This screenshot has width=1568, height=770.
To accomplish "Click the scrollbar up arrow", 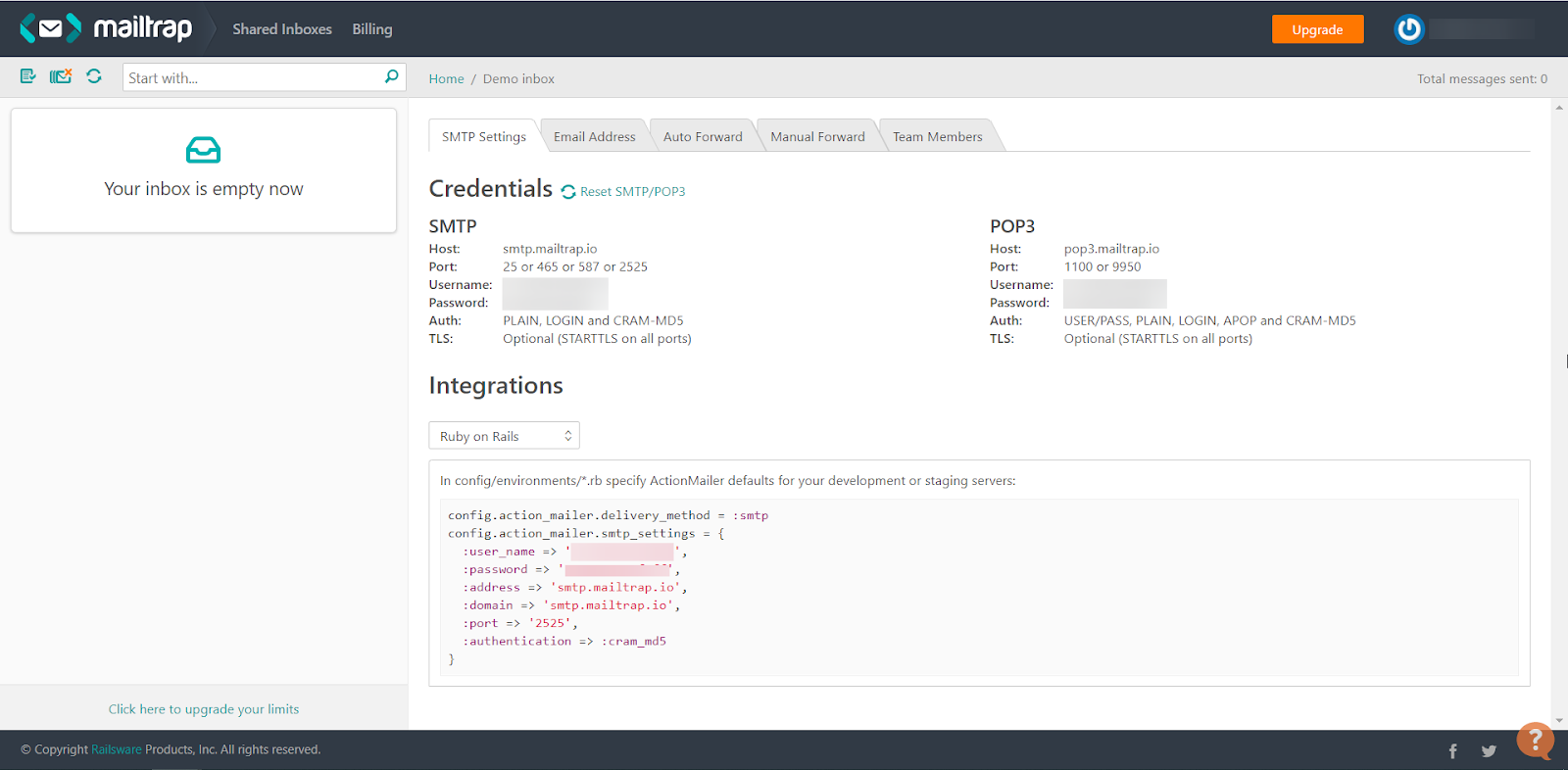I will click(x=1559, y=107).
